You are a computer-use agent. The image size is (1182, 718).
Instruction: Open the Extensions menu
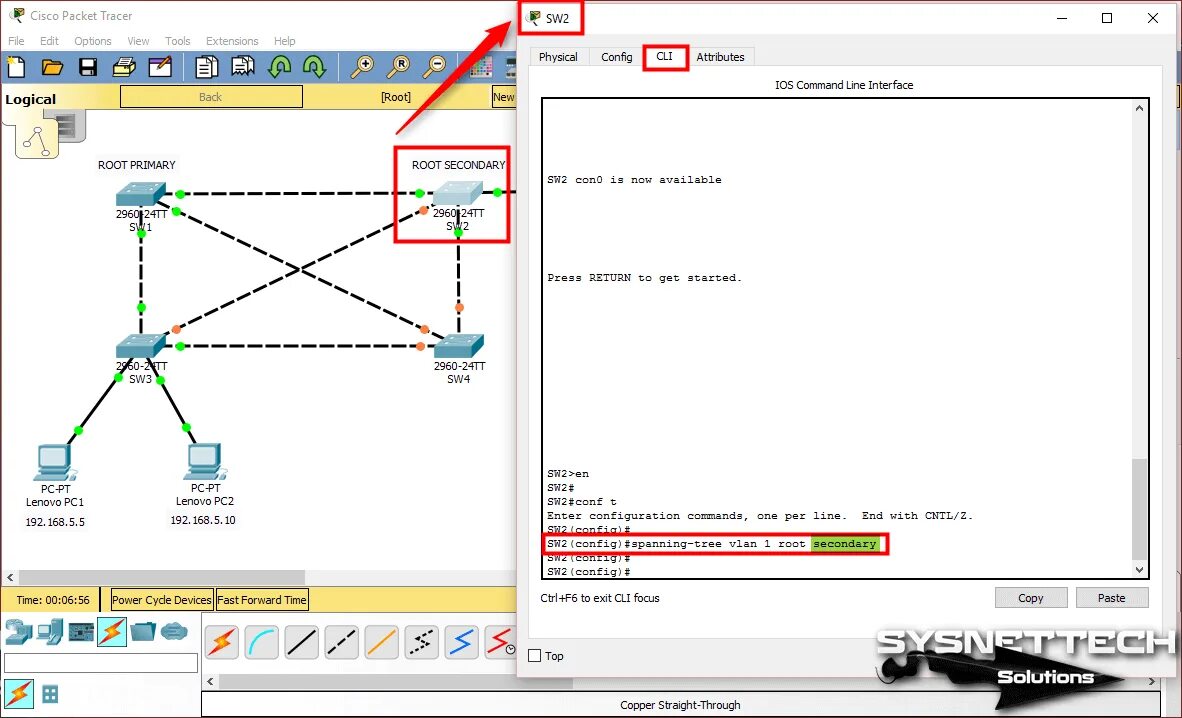click(x=231, y=41)
